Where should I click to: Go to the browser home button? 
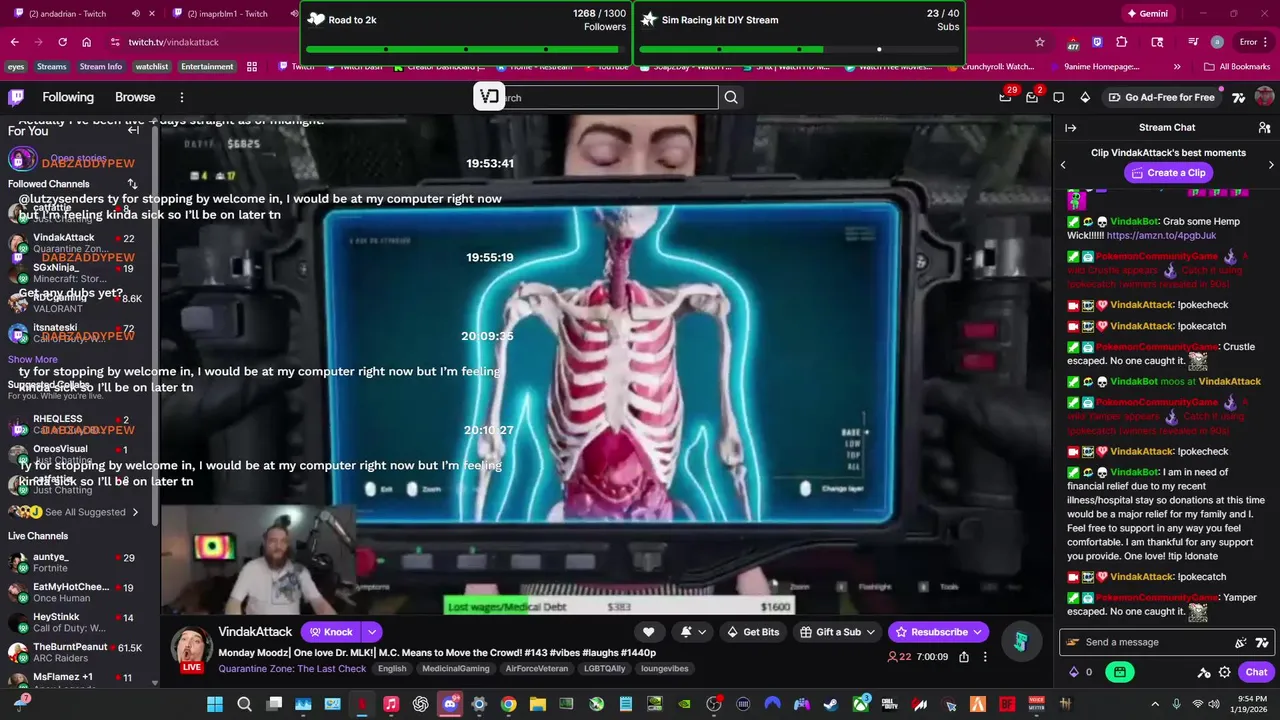pyautogui.click(x=87, y=42)
